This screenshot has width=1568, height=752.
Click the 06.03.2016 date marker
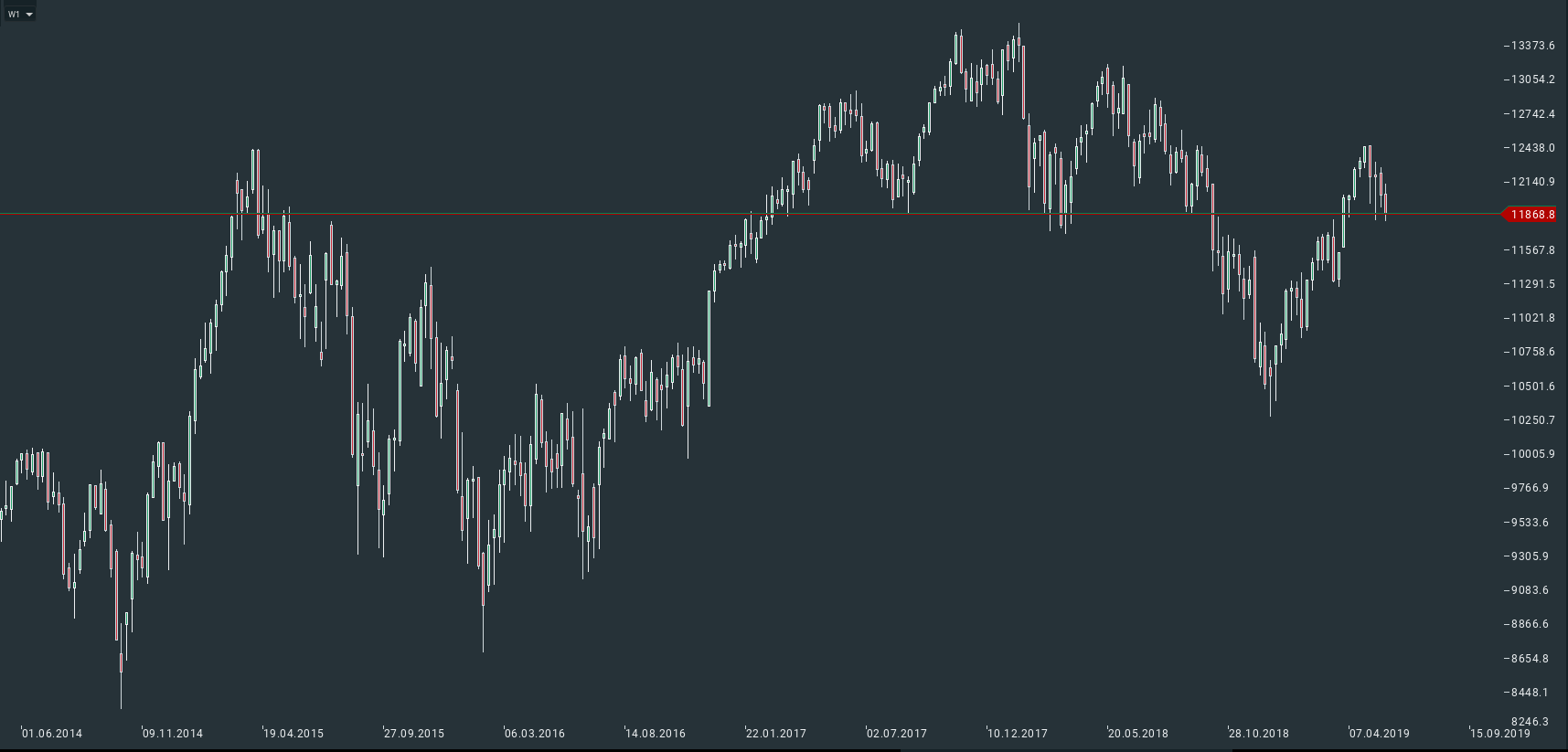coord(534,733)
